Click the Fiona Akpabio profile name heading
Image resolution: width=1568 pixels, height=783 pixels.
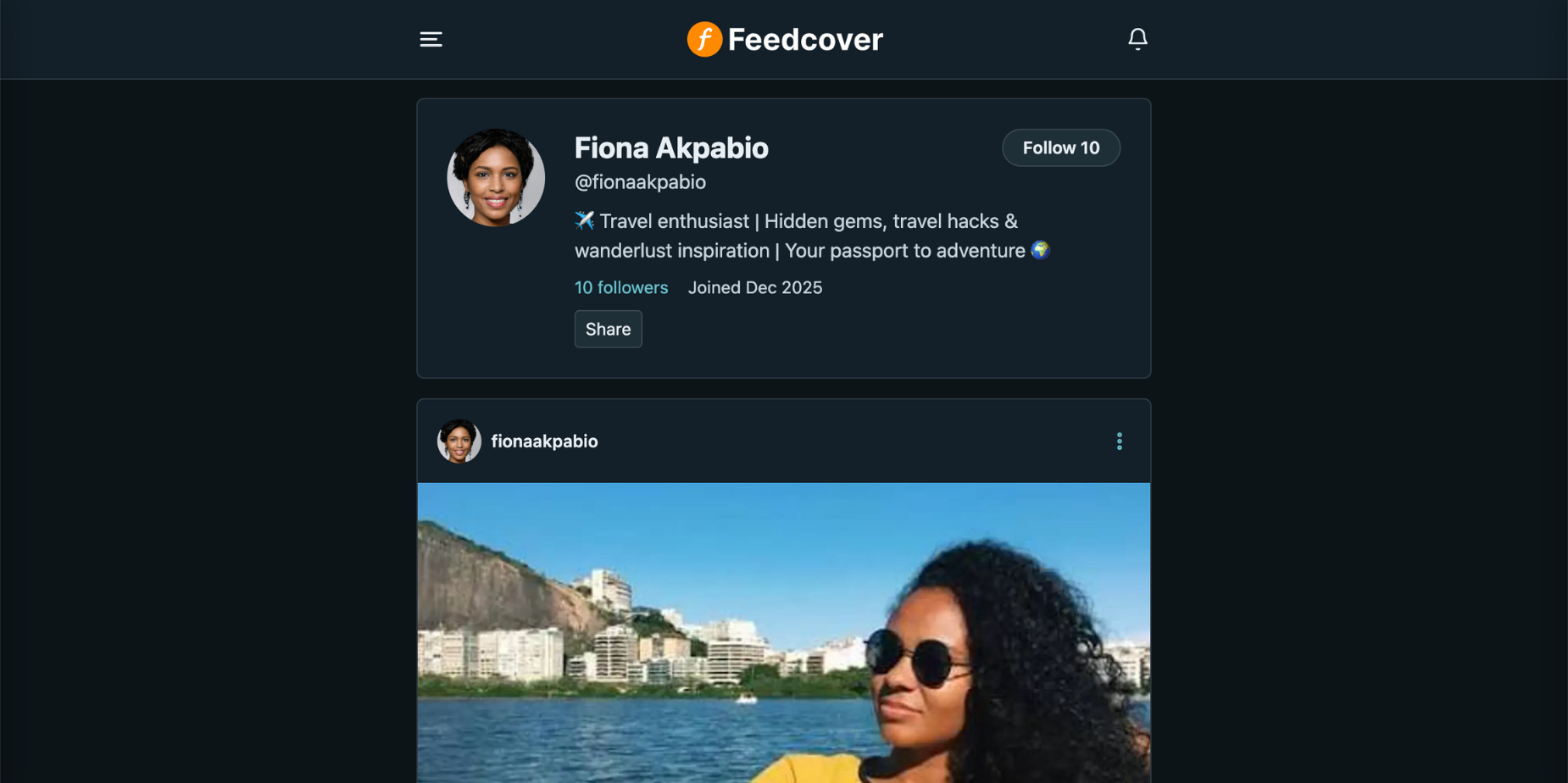point(671,148)
